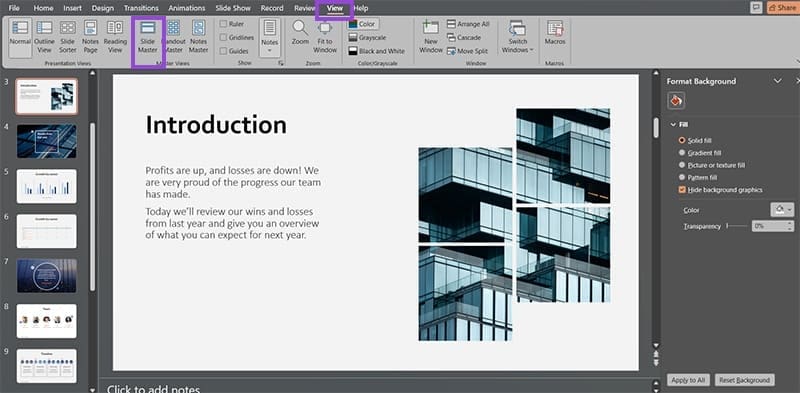
Task: Select slide 8 thumbnail
Action: (46, 321)
